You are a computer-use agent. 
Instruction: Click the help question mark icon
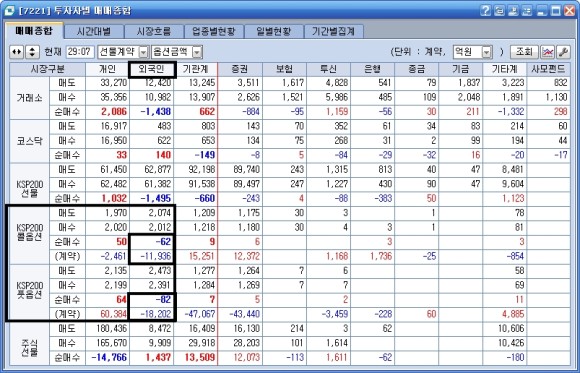pos(486,10)
